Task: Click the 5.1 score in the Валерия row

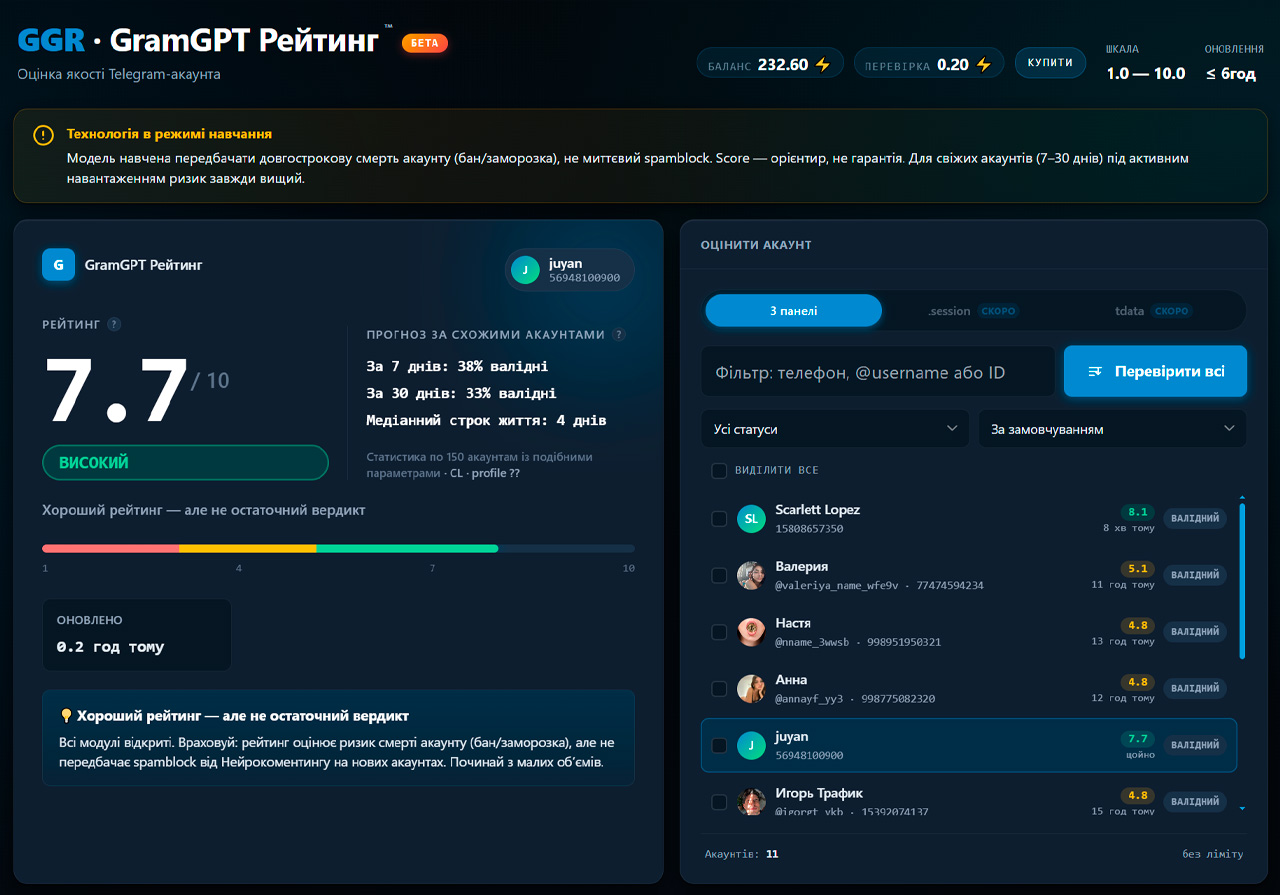Action: 1138,568
